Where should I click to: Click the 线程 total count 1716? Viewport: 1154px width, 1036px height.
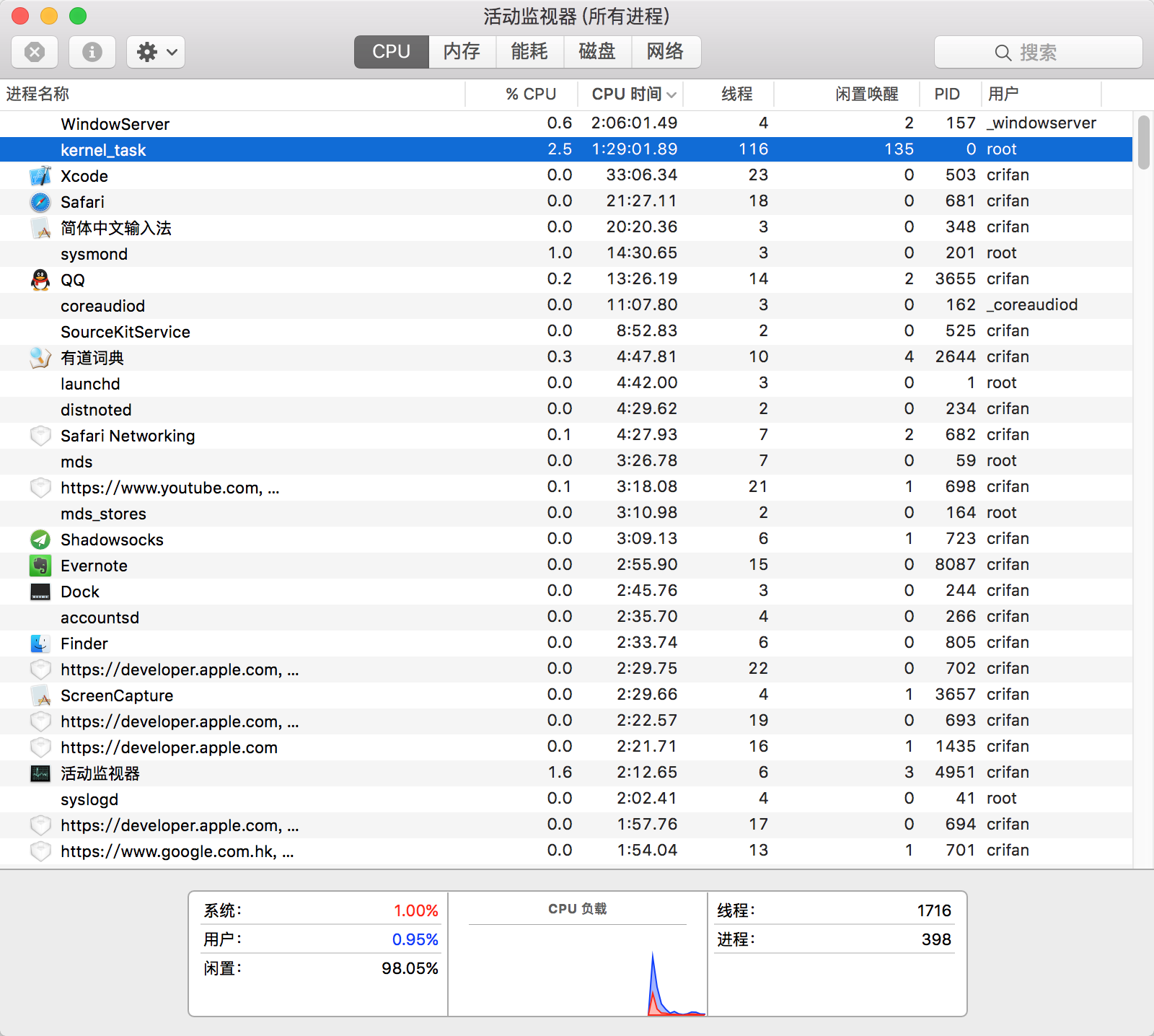(935, 910)
